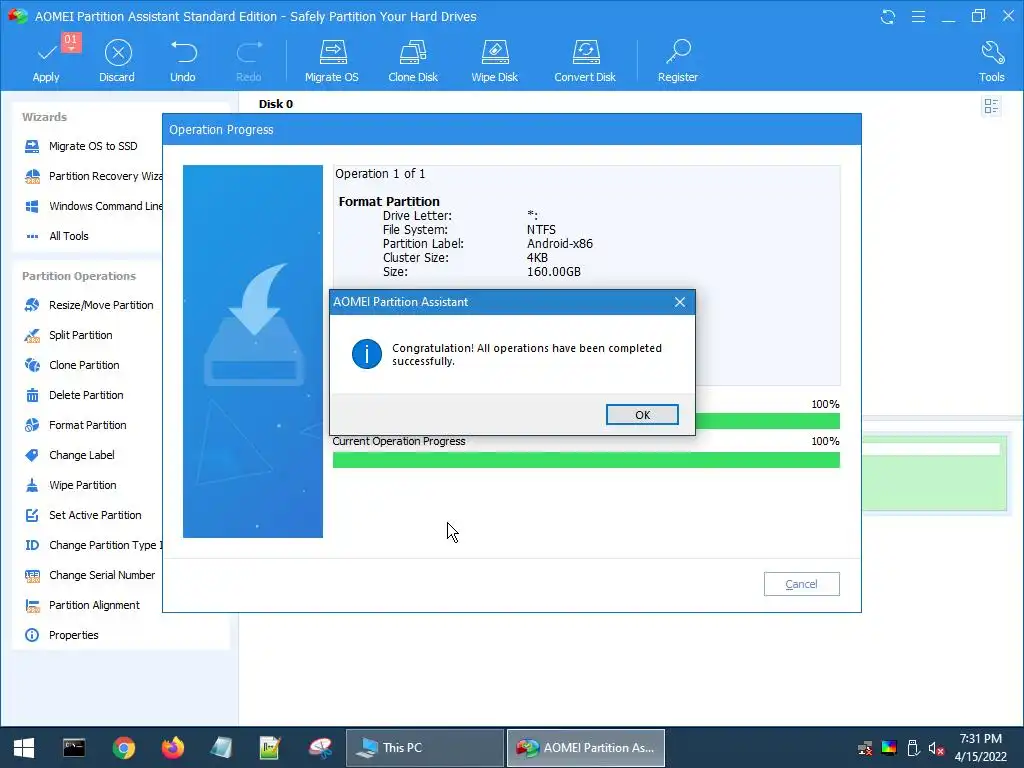
Task: Toggle the disk list view icon
Action: (991, 106)
